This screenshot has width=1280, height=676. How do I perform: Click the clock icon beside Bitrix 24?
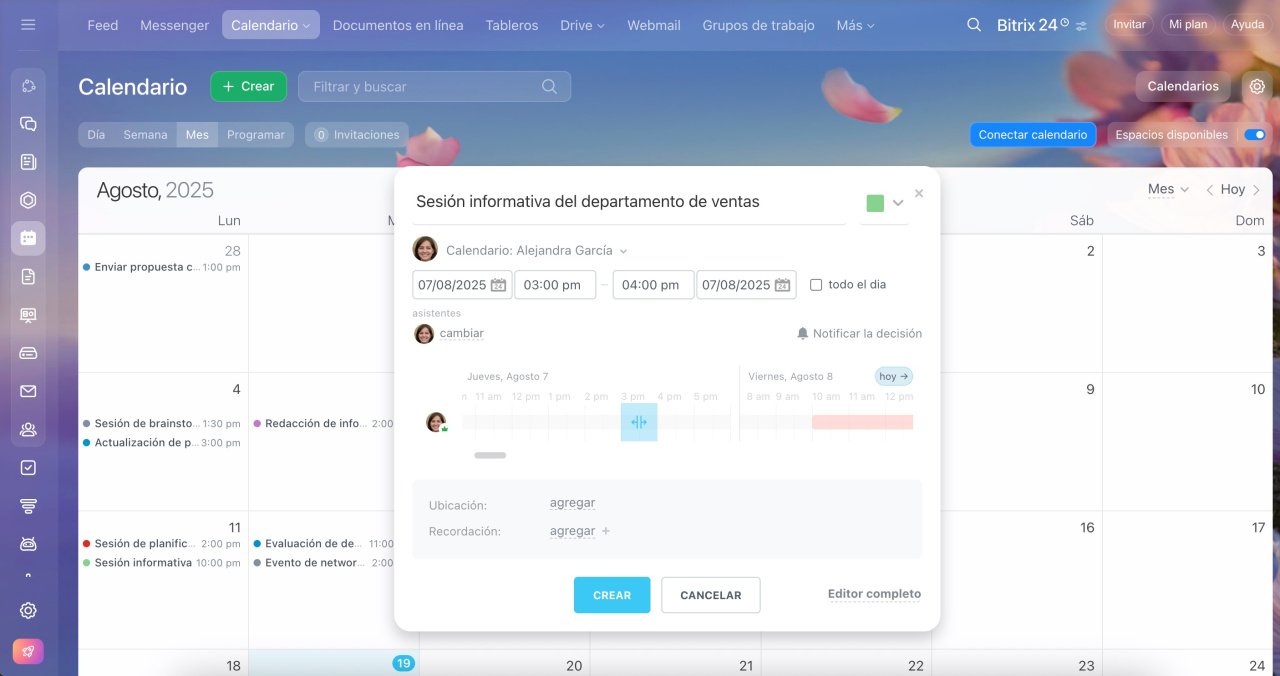(x=1064, y=22)
